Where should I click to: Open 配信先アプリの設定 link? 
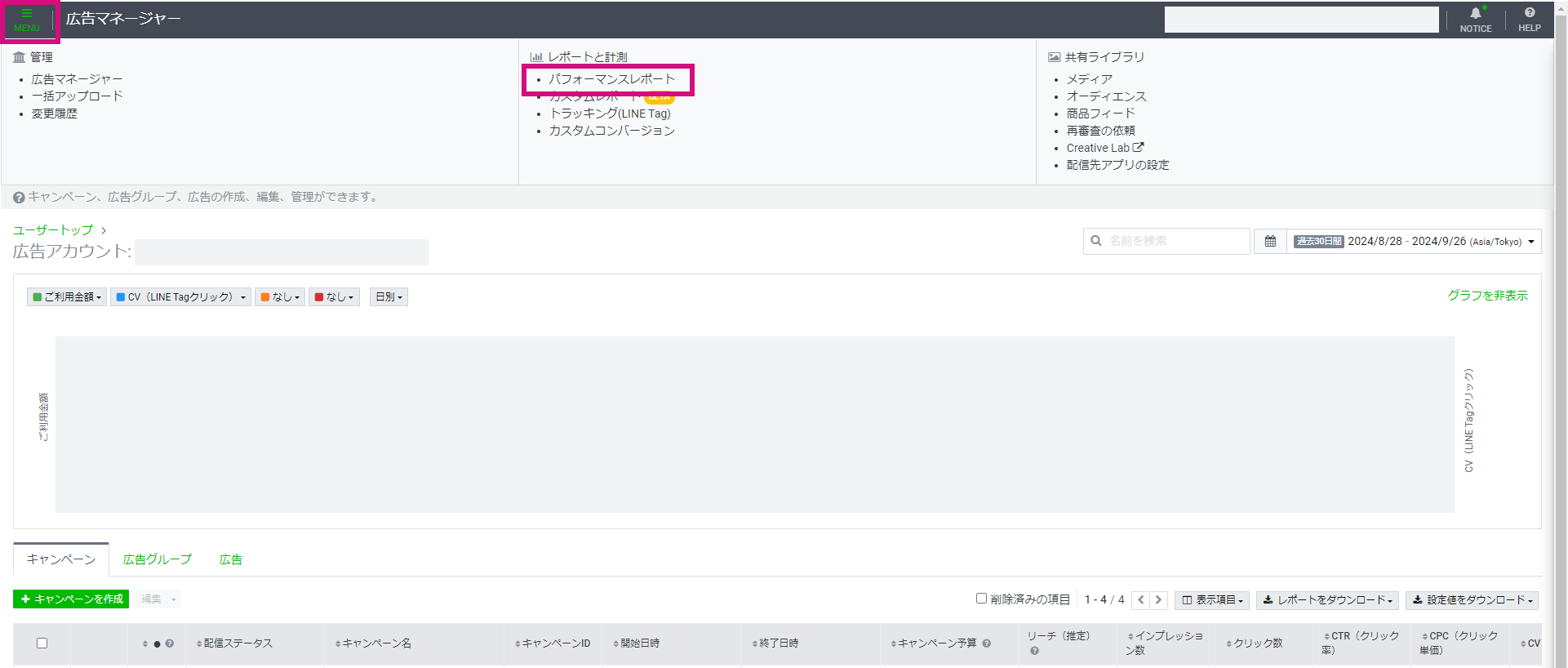(1117, 165)
